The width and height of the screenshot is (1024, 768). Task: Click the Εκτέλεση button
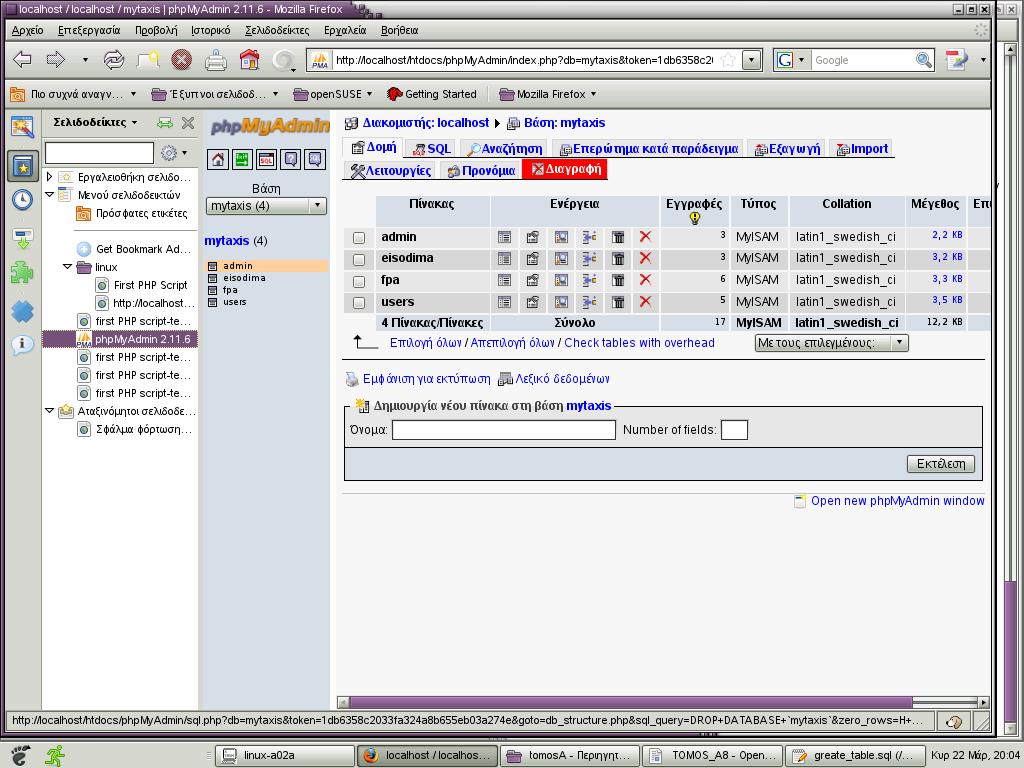click(940, 464)
